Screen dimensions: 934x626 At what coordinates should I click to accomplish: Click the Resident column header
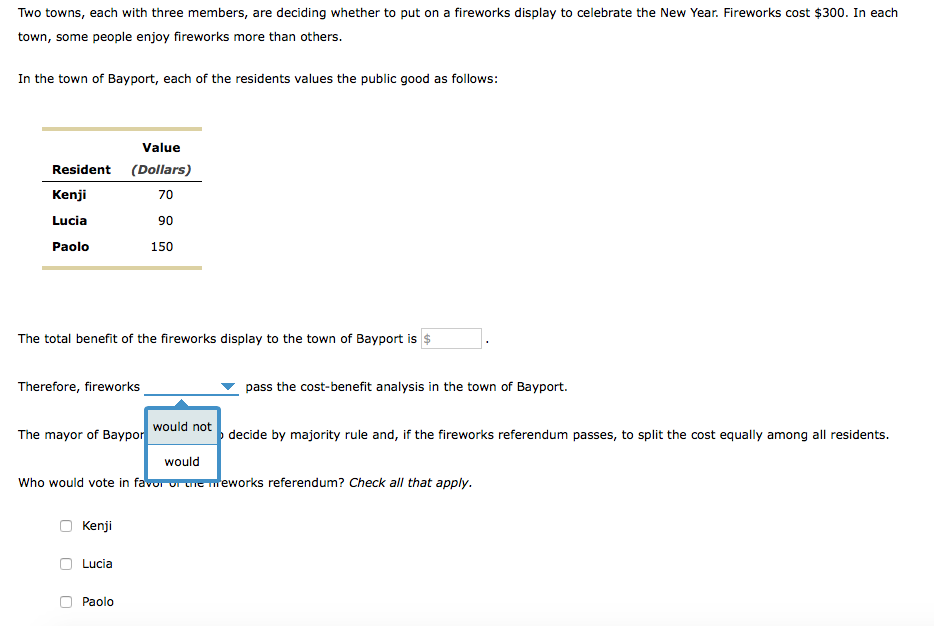pyautogui.click(x=81, y=170)
